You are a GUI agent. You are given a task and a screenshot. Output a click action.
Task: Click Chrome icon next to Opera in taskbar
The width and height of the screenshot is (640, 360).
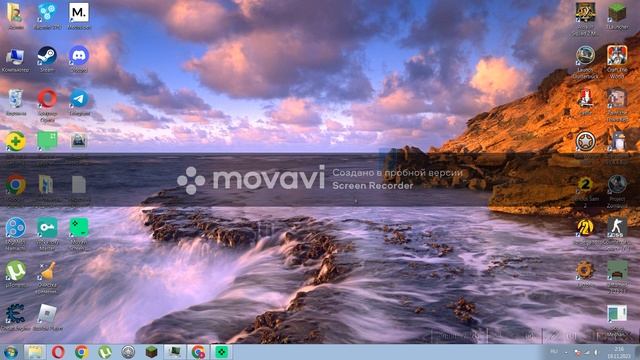81,352
